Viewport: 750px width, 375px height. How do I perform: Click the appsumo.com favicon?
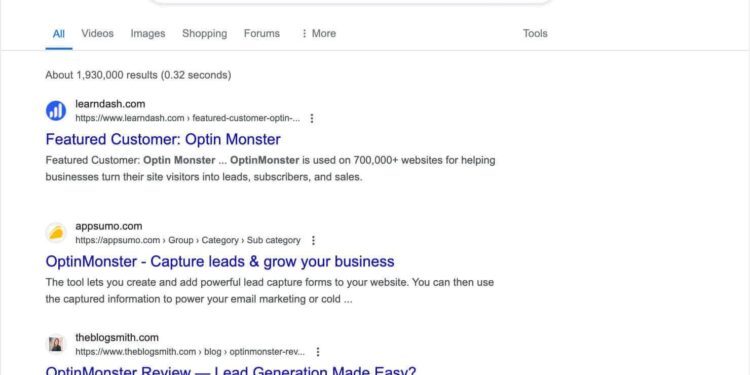[56, 233]
